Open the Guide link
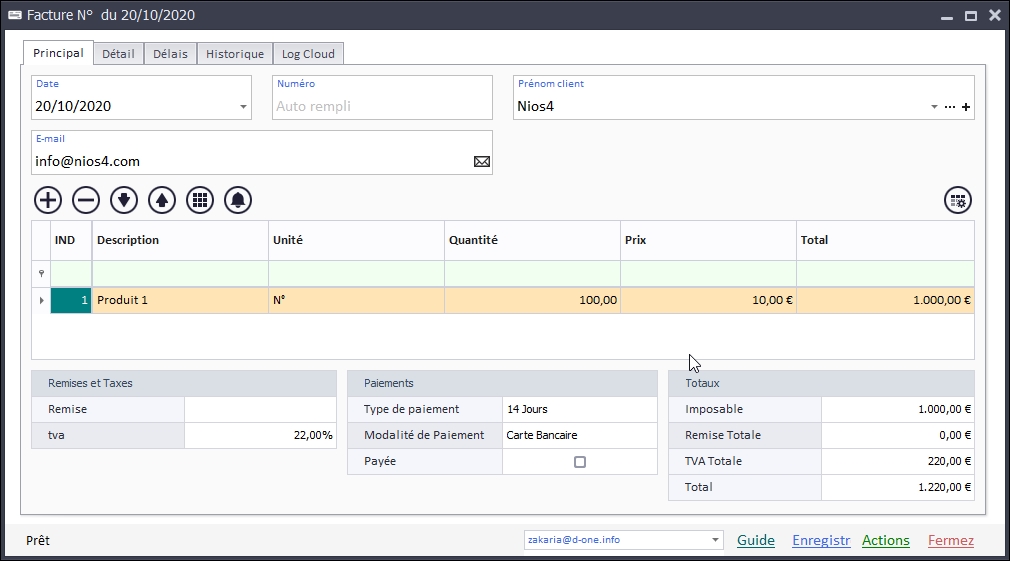 coord(756,540)
